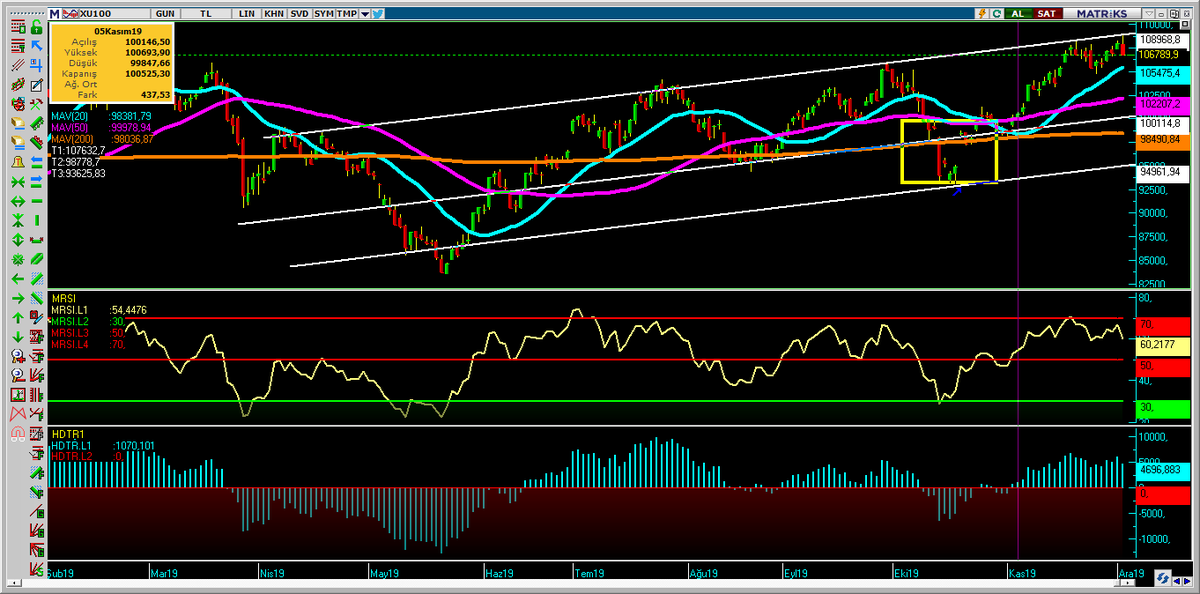This screenshot has width=1200, height=594.
Task: Refresh chart with green circular arrow
Action: click(997, 14)
